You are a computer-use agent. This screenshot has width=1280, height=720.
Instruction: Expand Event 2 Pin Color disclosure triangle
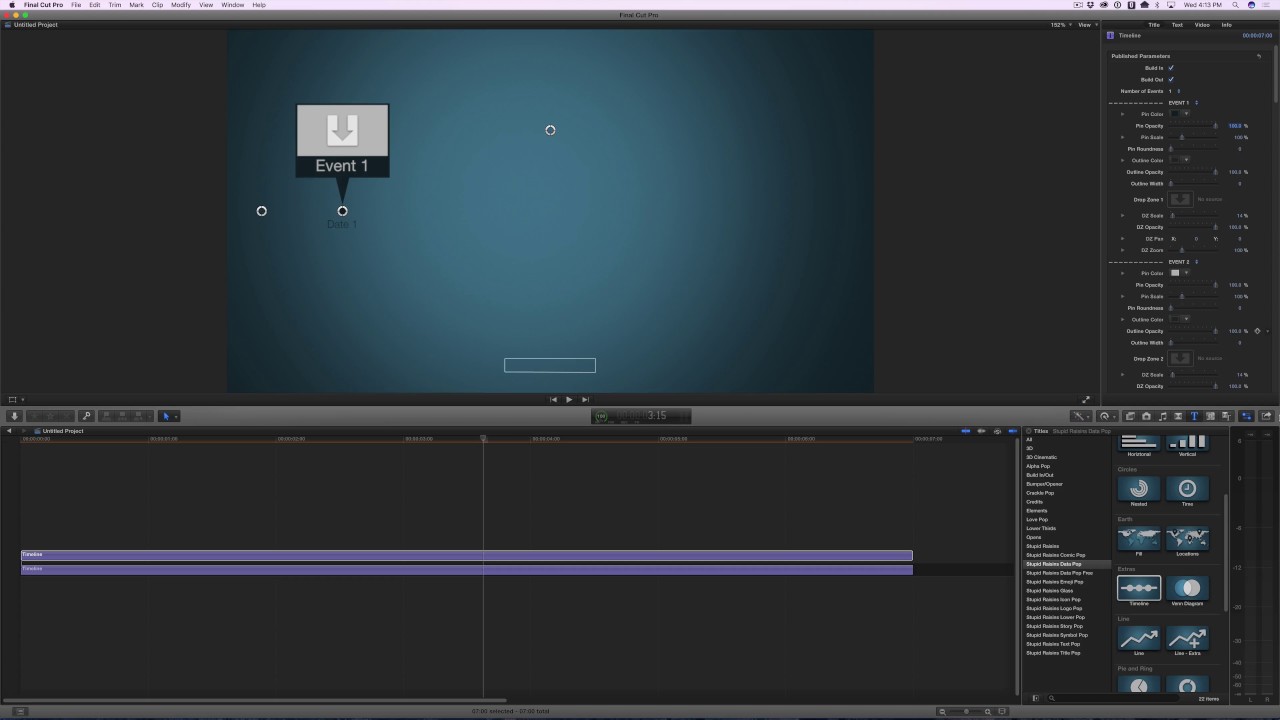tap(1122, 273)
